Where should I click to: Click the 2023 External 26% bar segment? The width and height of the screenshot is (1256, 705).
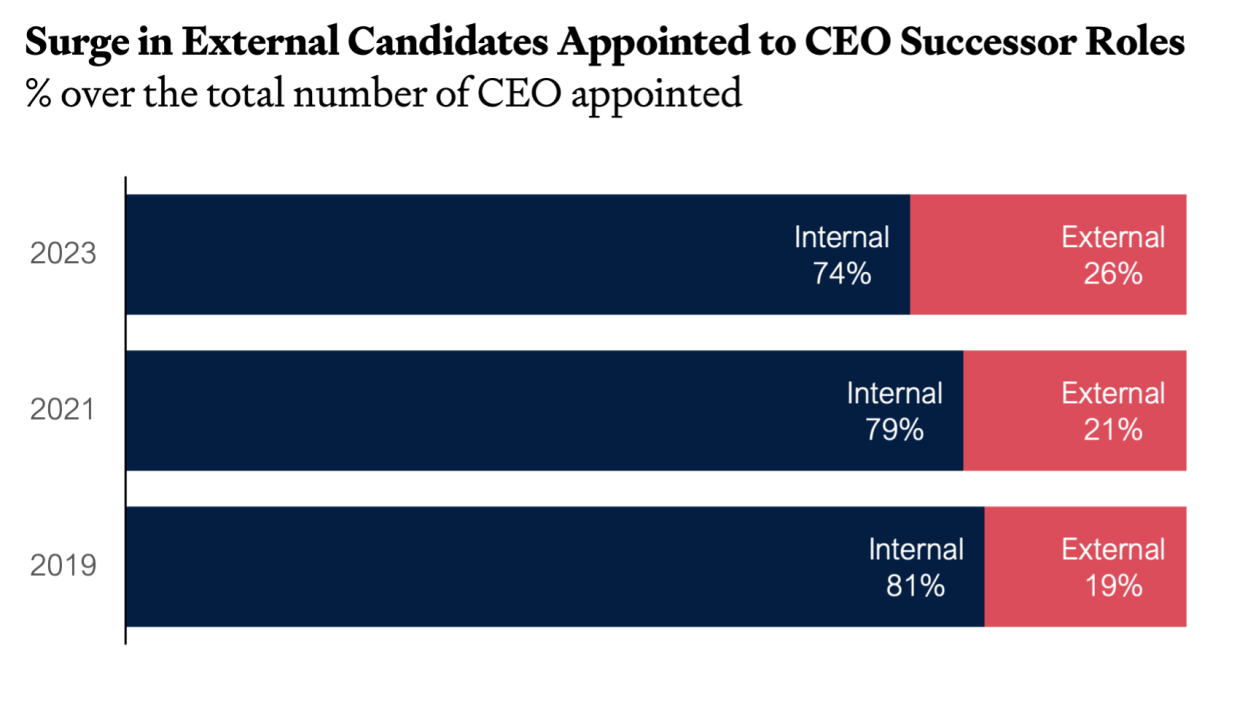pyautogui.click(x=1048, y=254)
